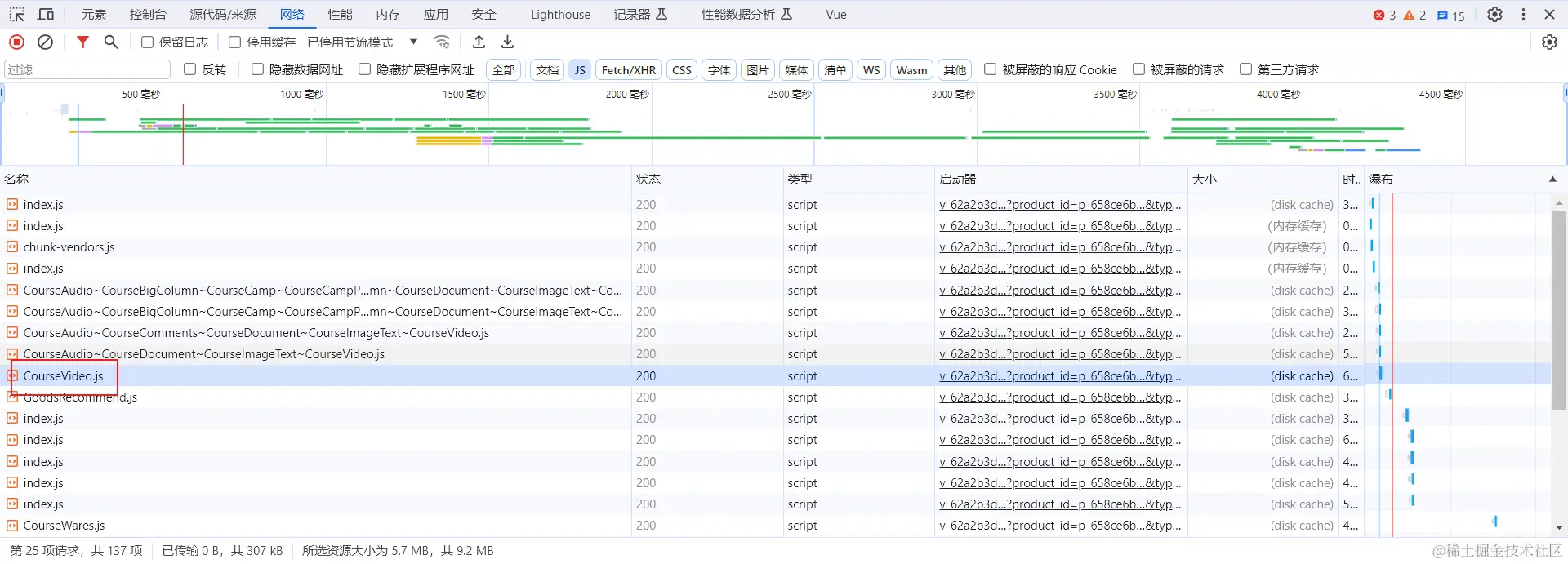Select the GoodsRecommend.js request
Screen dimensions: 1568x564
pos(80,397)
